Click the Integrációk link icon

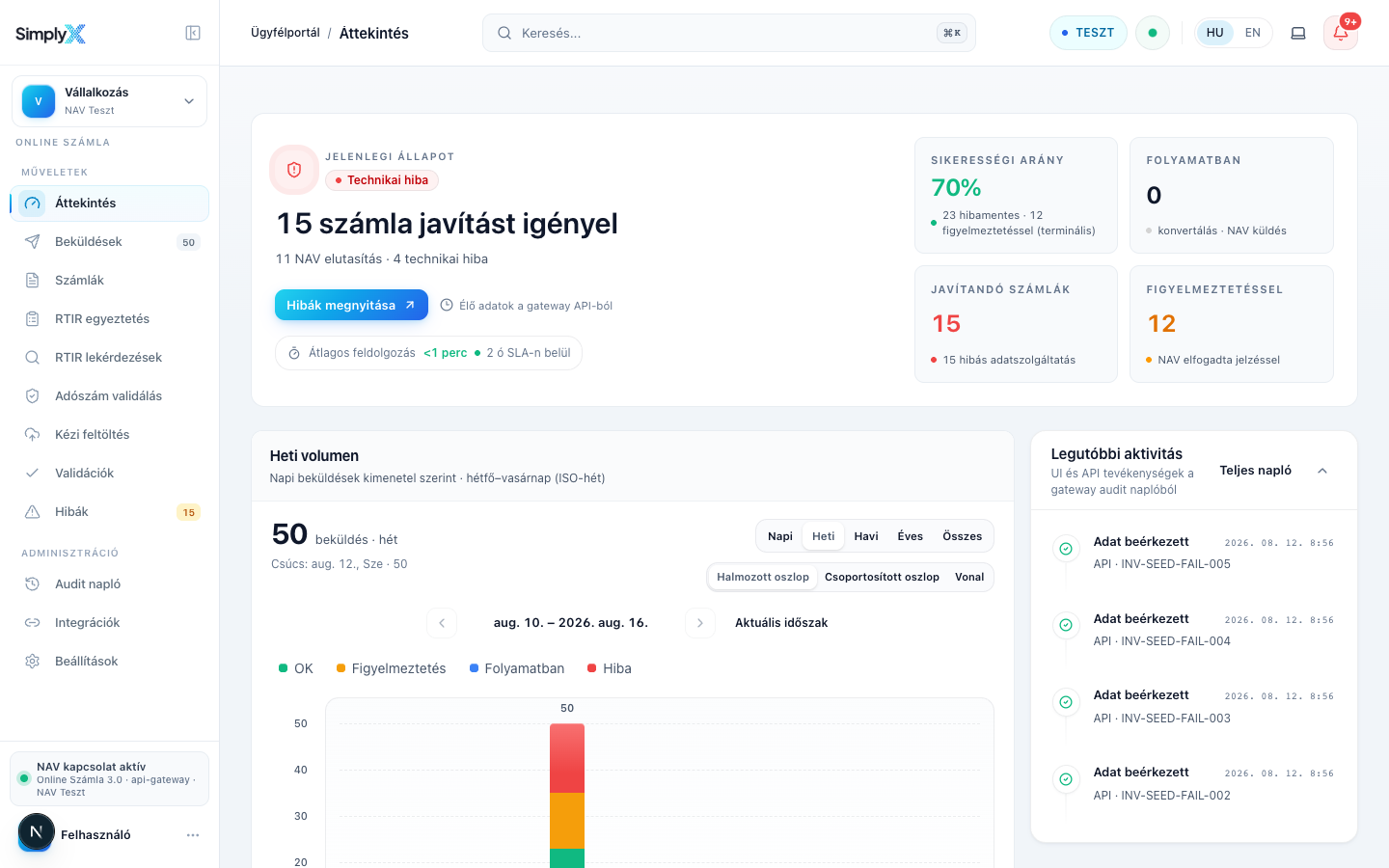[x=33, y=623]
